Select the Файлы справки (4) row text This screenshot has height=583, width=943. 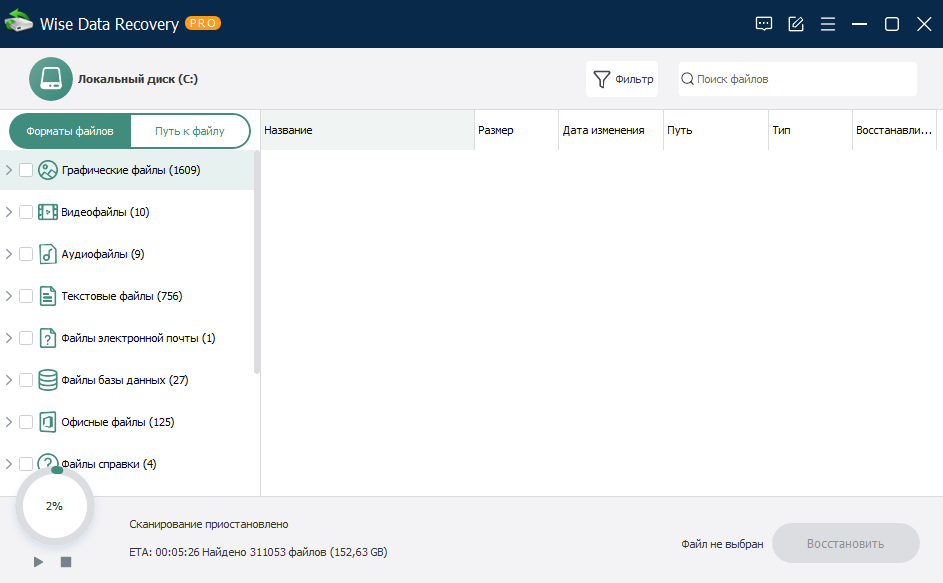pos(109,464)
